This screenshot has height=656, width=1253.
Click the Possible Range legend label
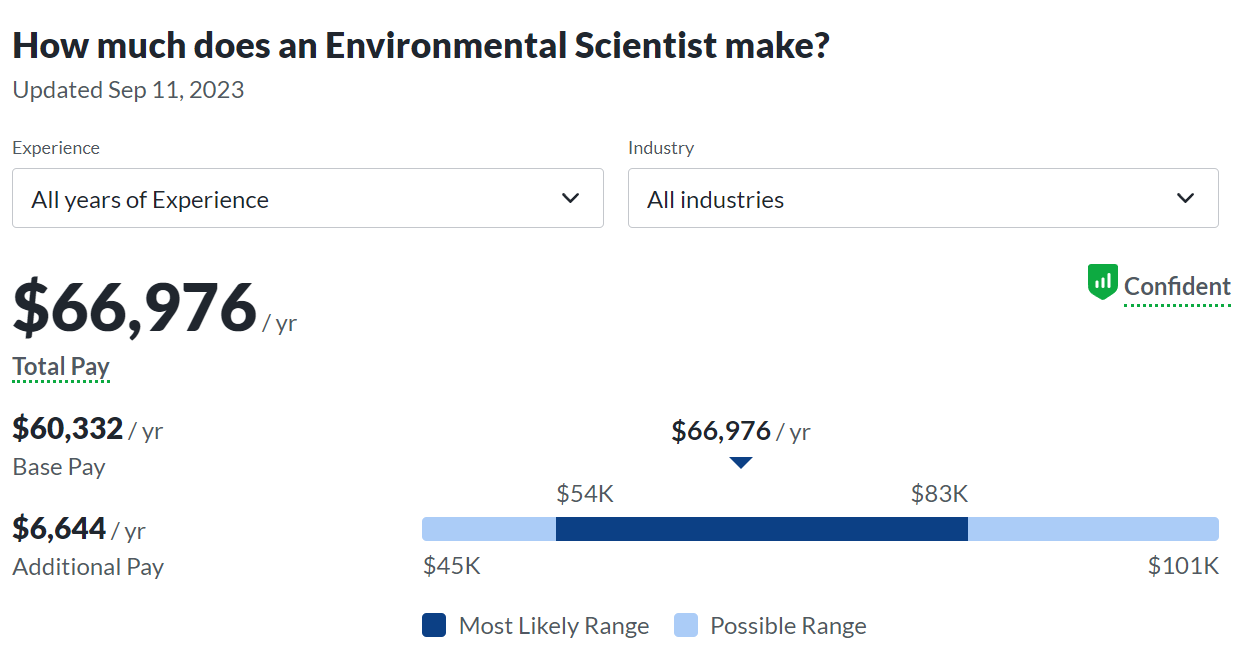point(788,626)
